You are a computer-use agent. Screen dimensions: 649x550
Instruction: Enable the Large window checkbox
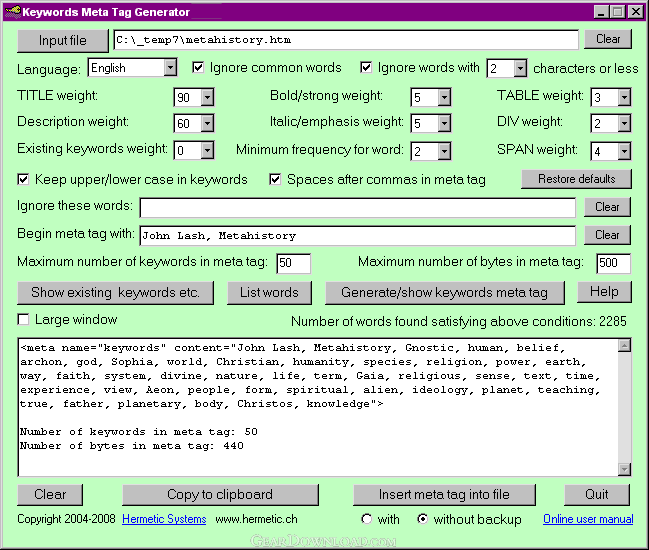click(x=24, y=320)
